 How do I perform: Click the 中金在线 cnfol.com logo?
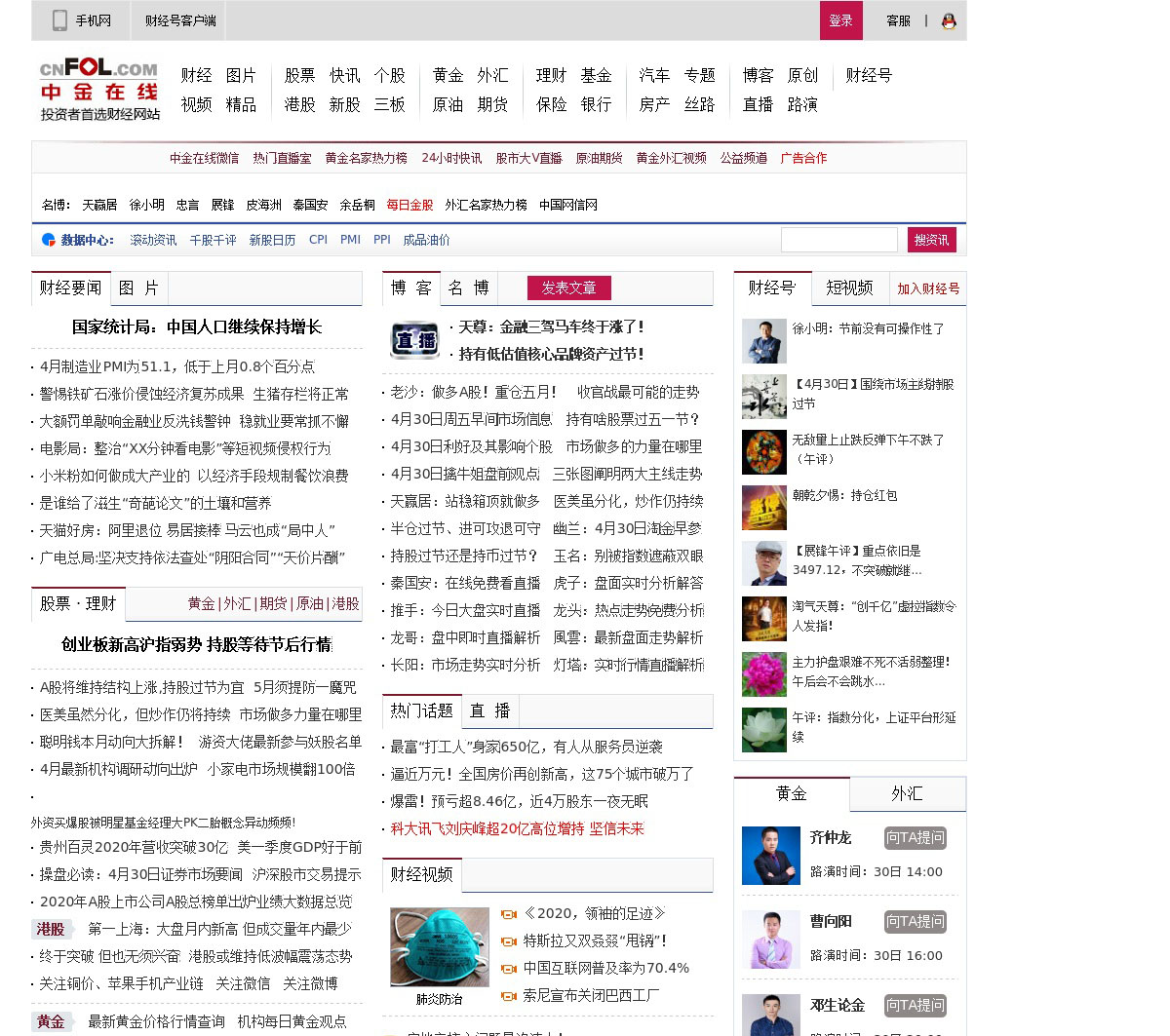click(x=98, y=90)
